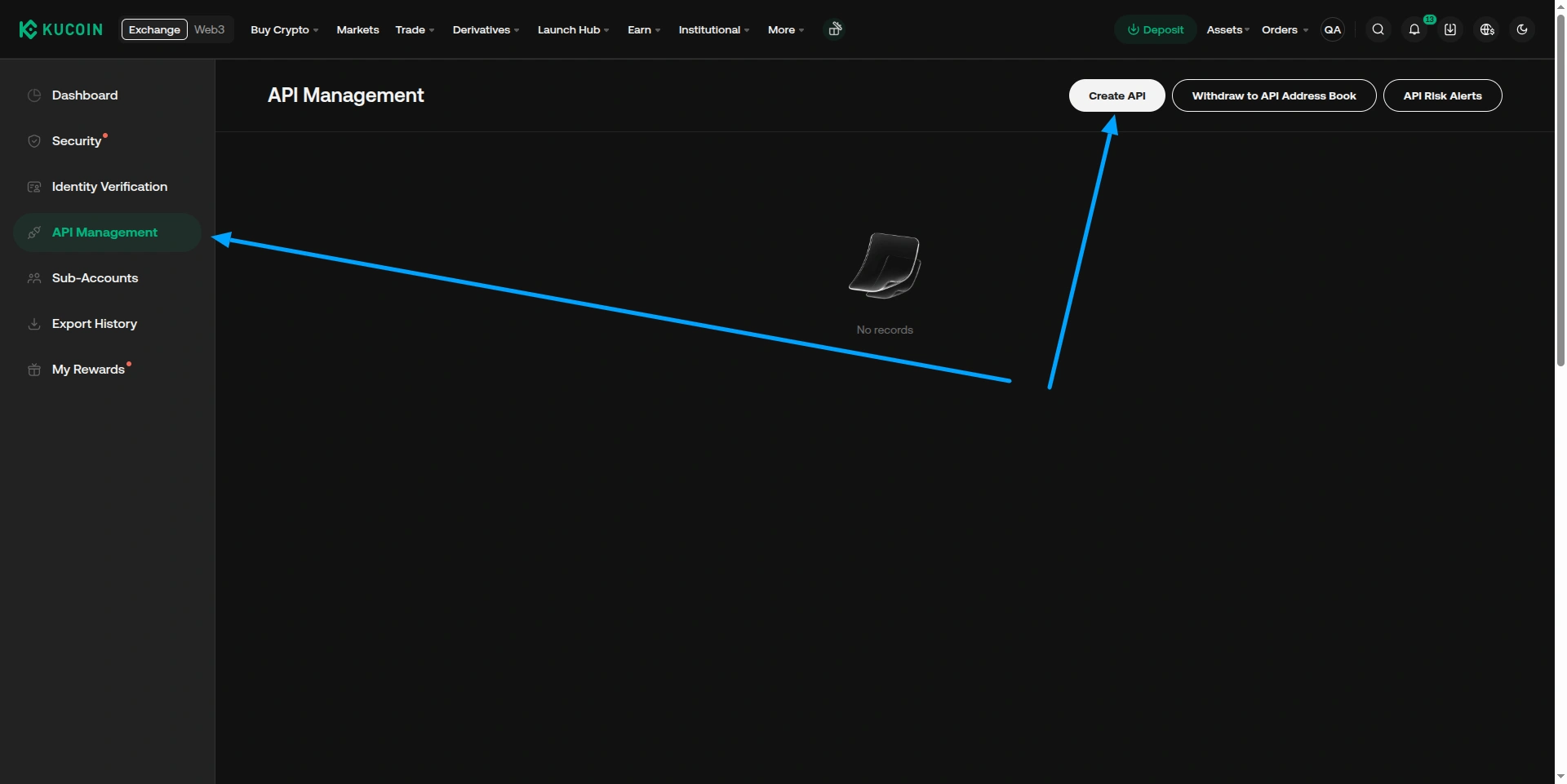
Task: Select the Exchange mode tab
Action: [x=154, y=29]
